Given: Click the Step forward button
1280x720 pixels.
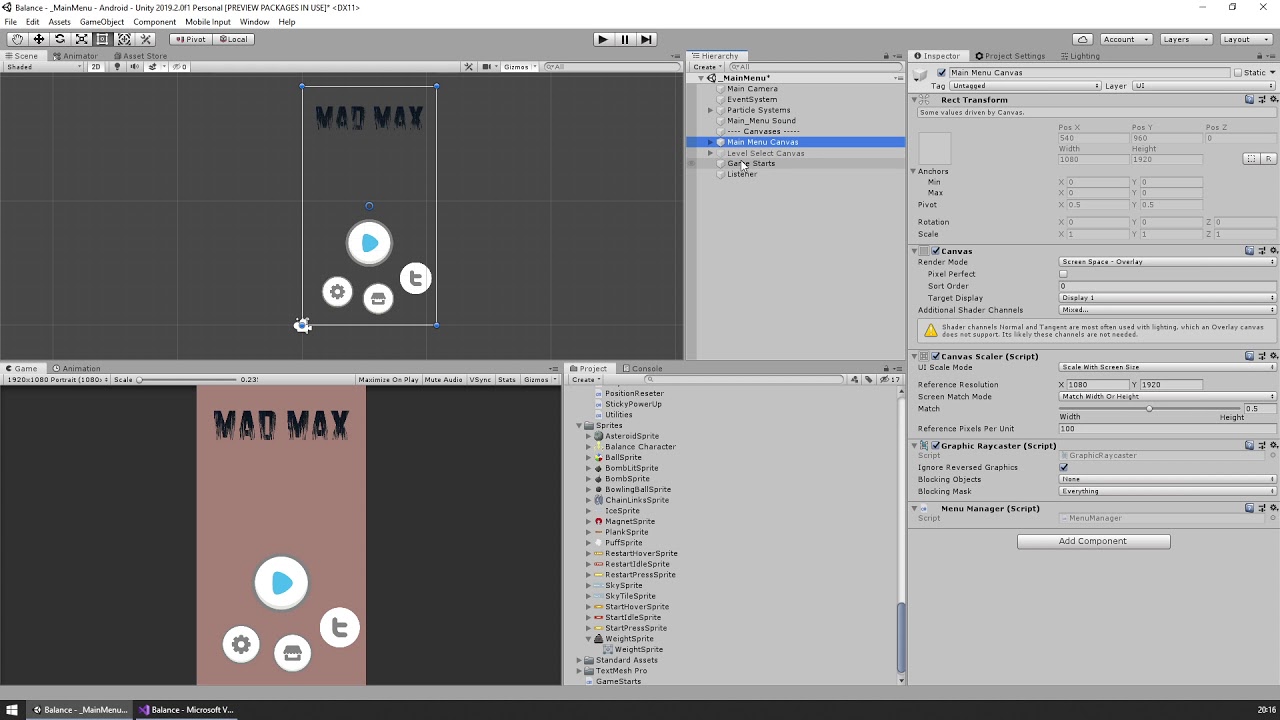Looking at the screenshot, I should tap(646, 39).
